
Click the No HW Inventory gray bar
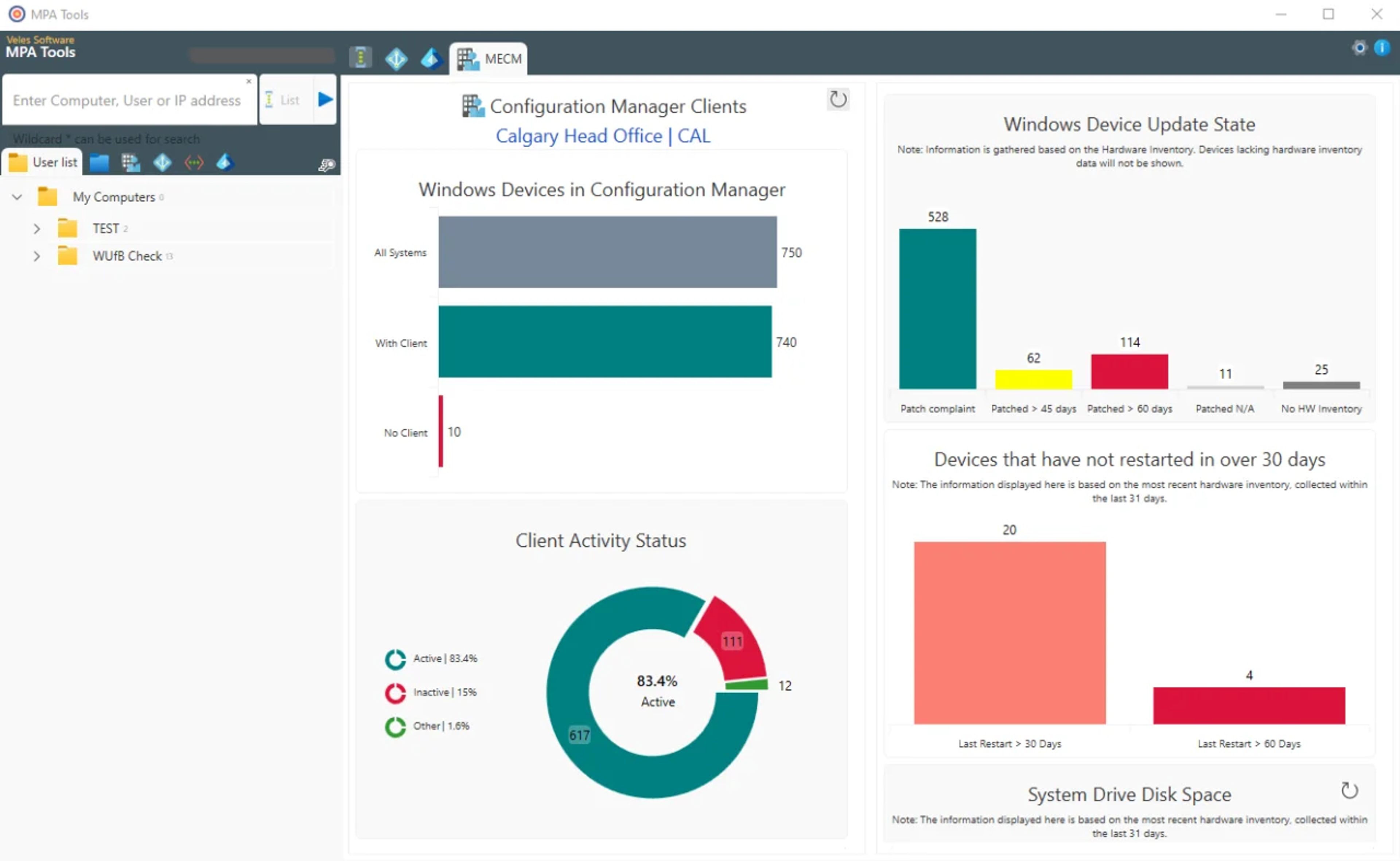[x=1321, y=385]
